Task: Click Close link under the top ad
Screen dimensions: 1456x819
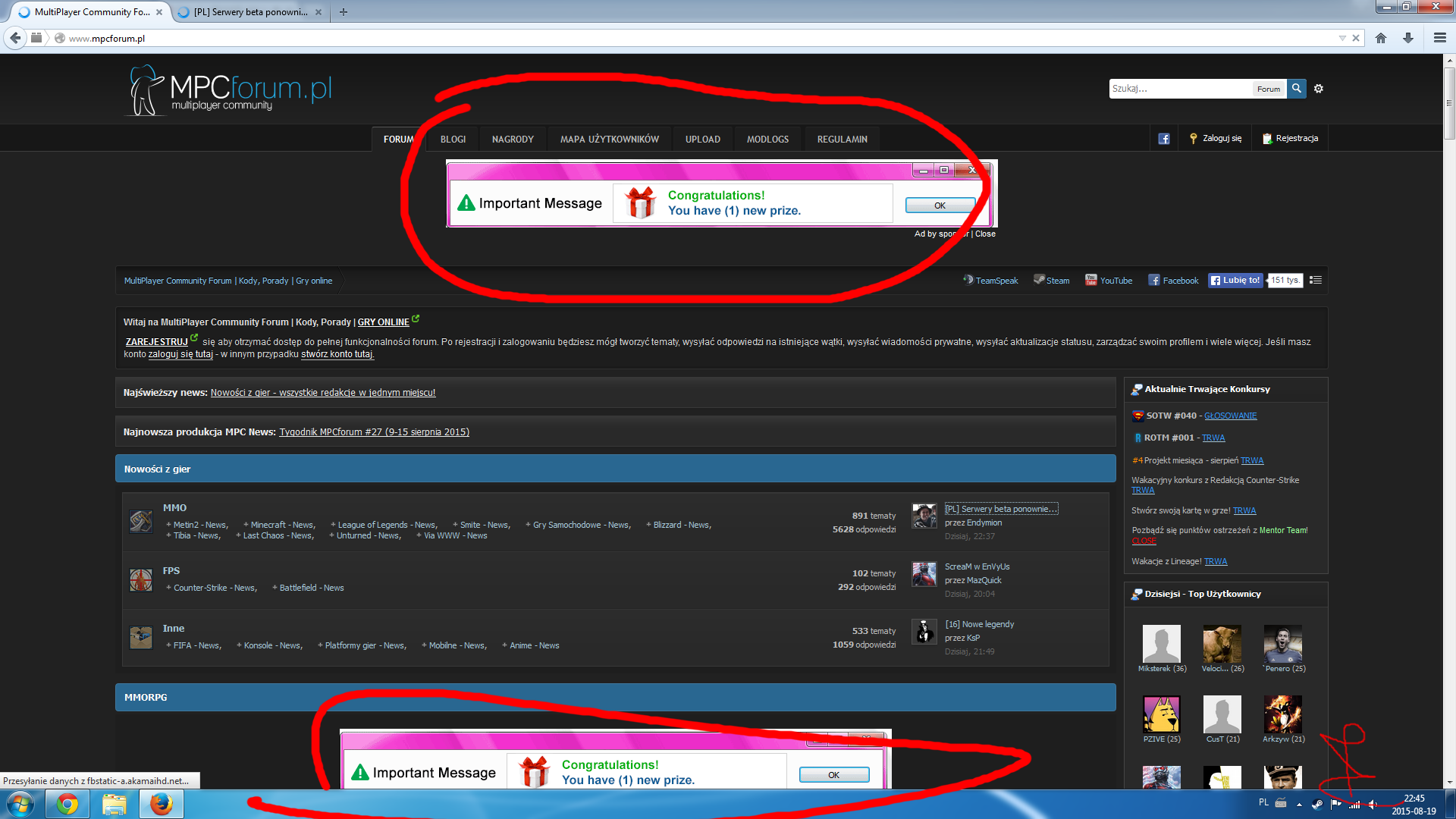Action: (x=985, y=234)
